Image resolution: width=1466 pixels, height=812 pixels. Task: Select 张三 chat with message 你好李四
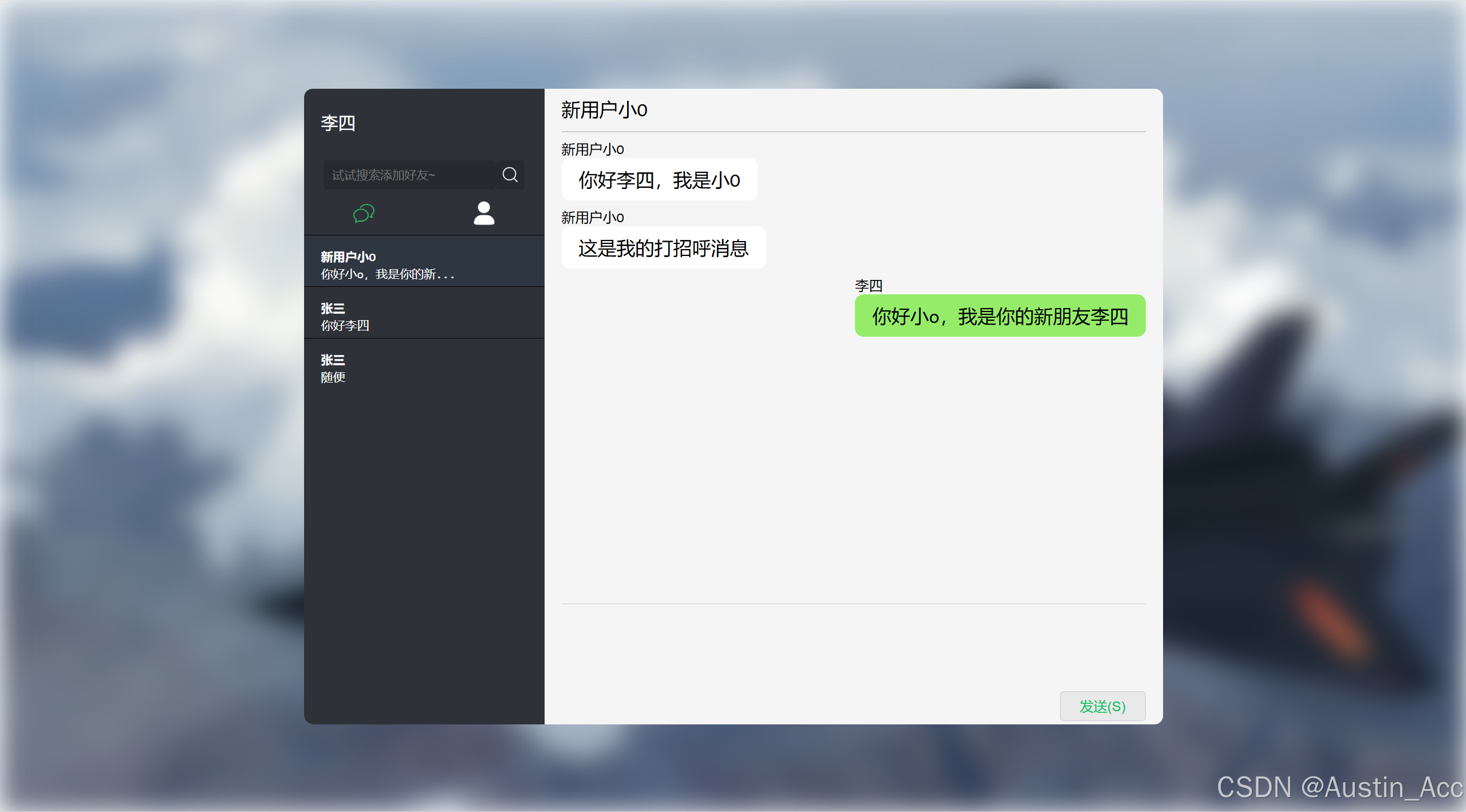424,313
